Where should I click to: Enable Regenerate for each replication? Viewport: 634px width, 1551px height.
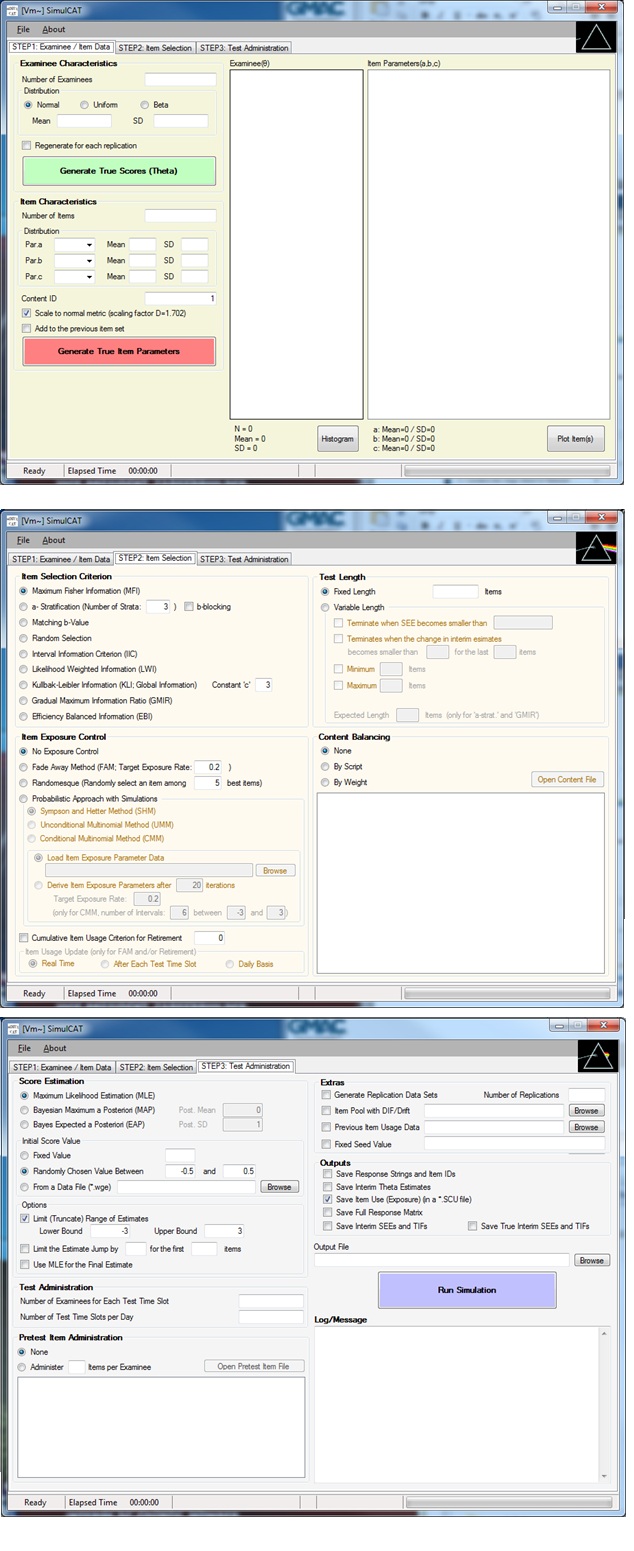pos(27,146)
